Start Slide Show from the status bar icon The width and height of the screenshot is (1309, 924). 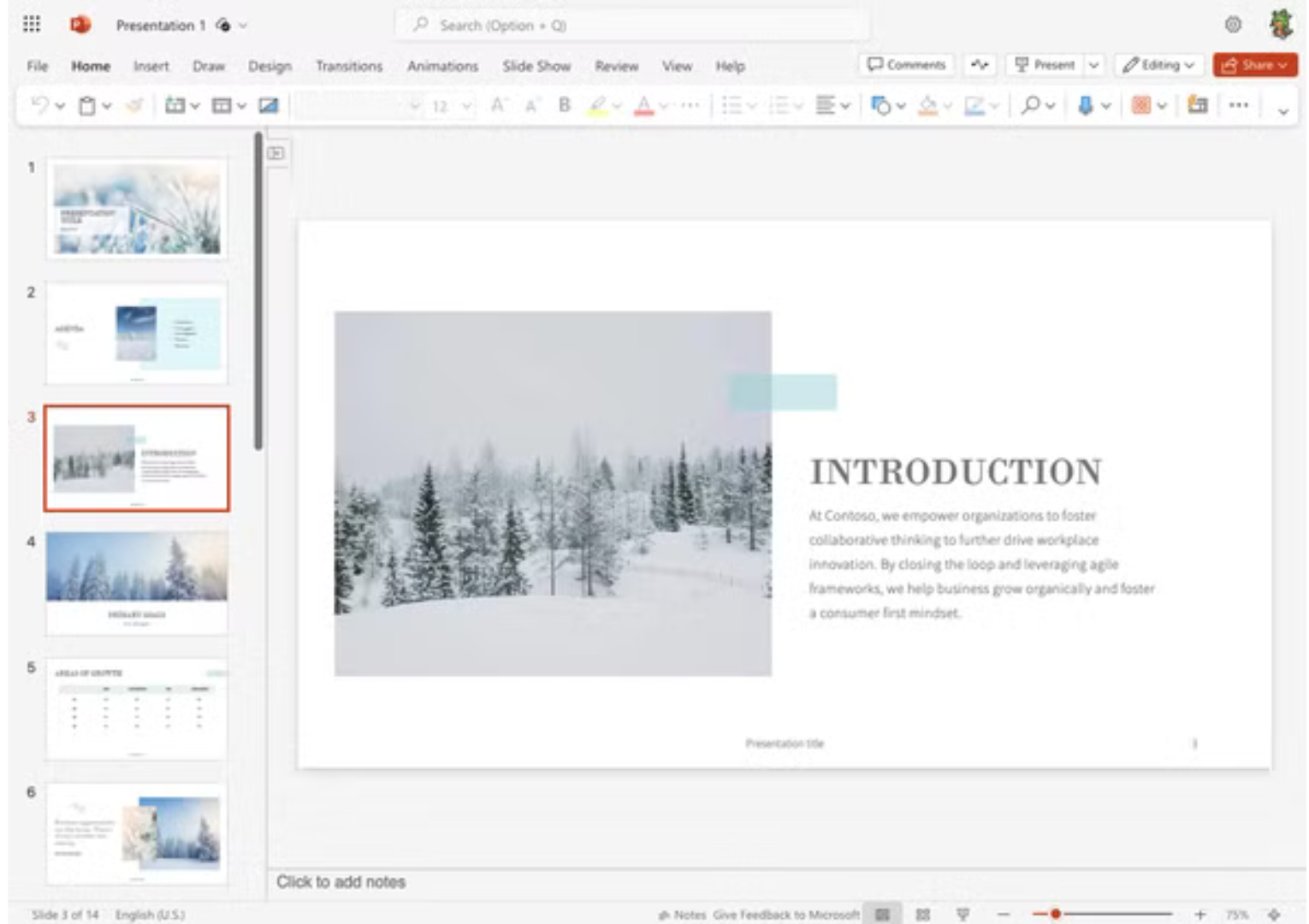point(963,914)
